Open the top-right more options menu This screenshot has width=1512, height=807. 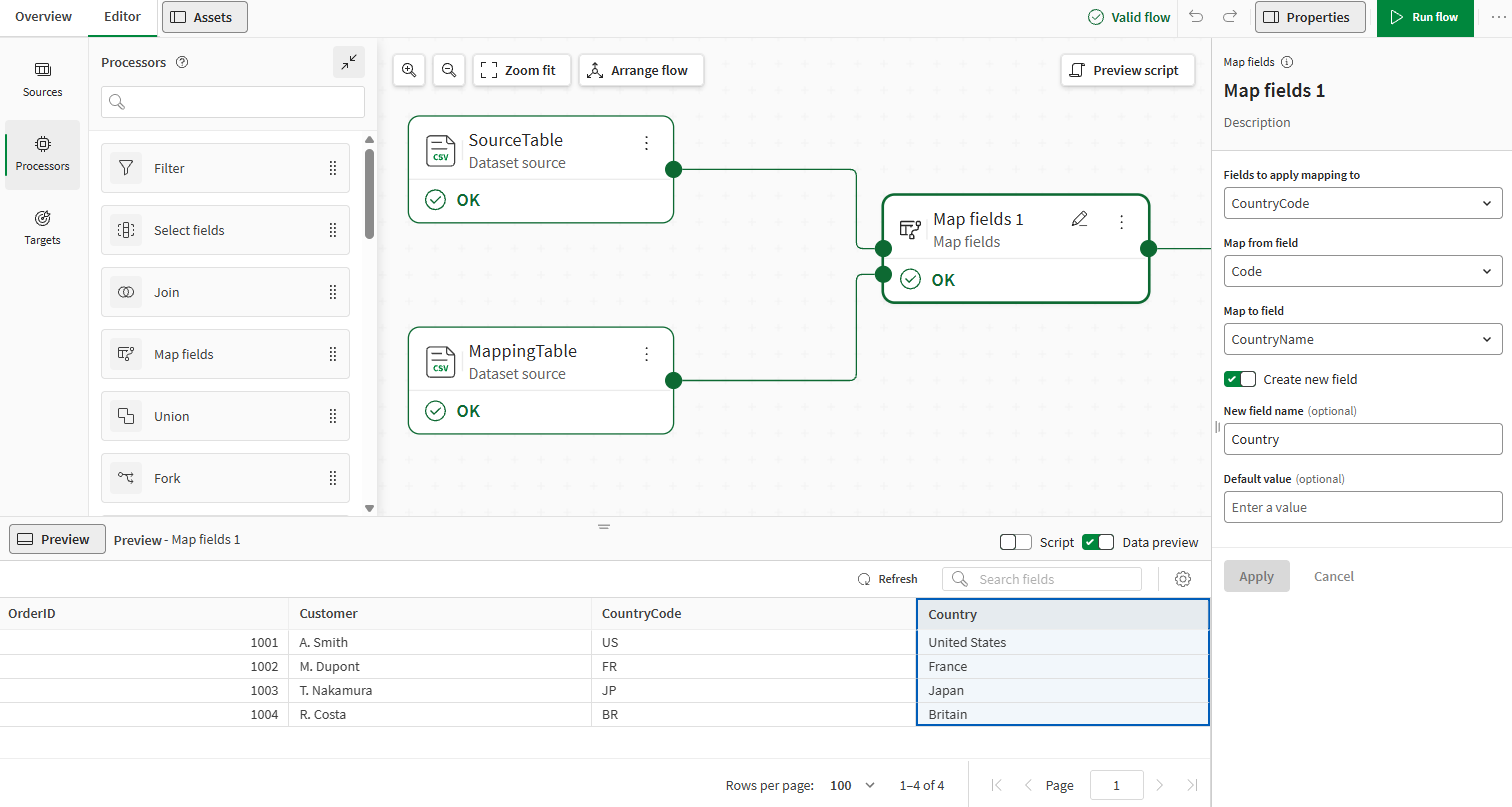pyautogui.click(x=1497, y=17)
